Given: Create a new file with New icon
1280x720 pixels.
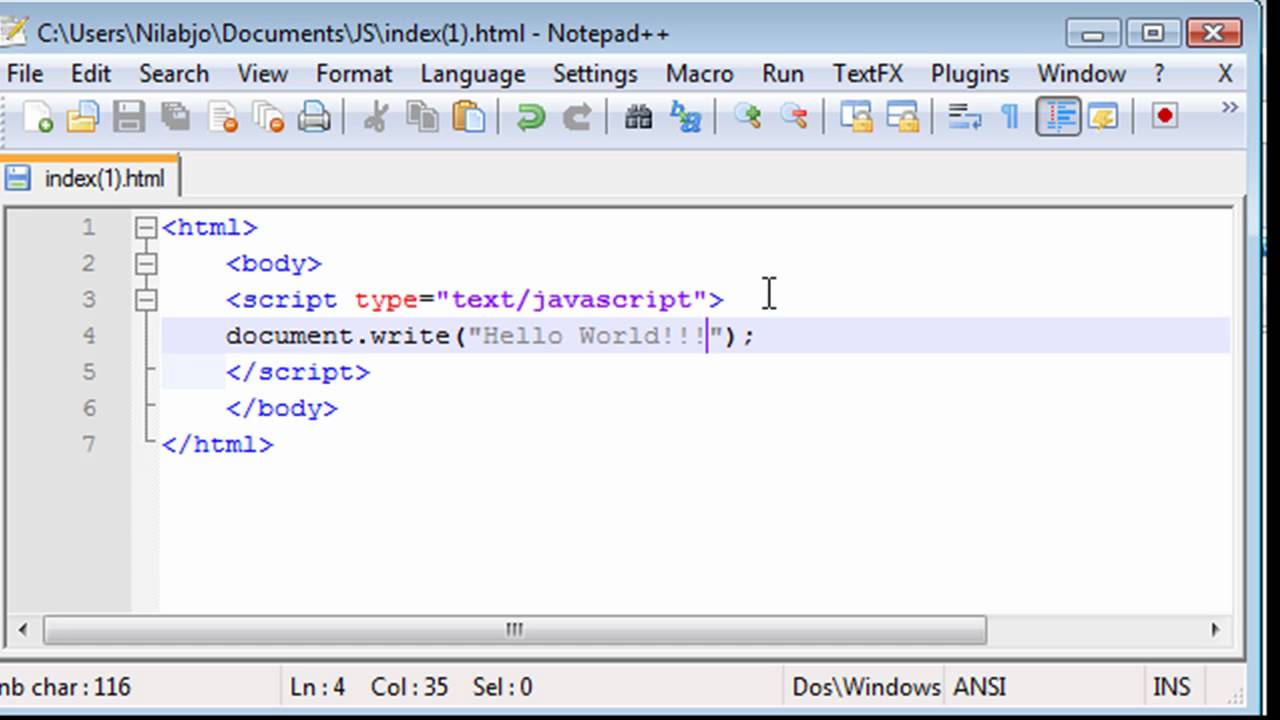Looking at the screenshot, I should pos(38,117).
